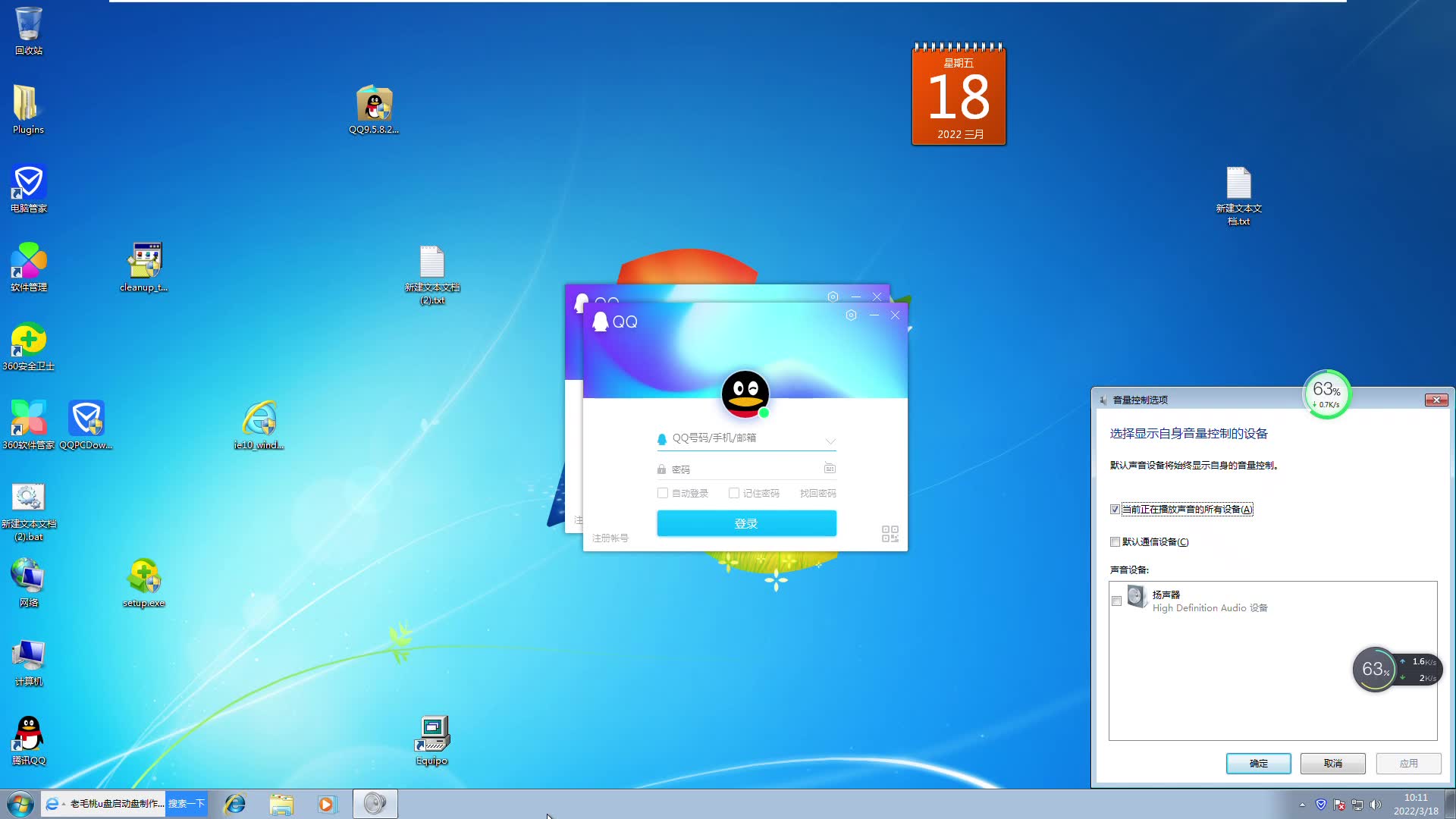Open Action Center flag tray icon
The height and width of the screenshot is (819, 1456).
click(x=1339, y=805)
